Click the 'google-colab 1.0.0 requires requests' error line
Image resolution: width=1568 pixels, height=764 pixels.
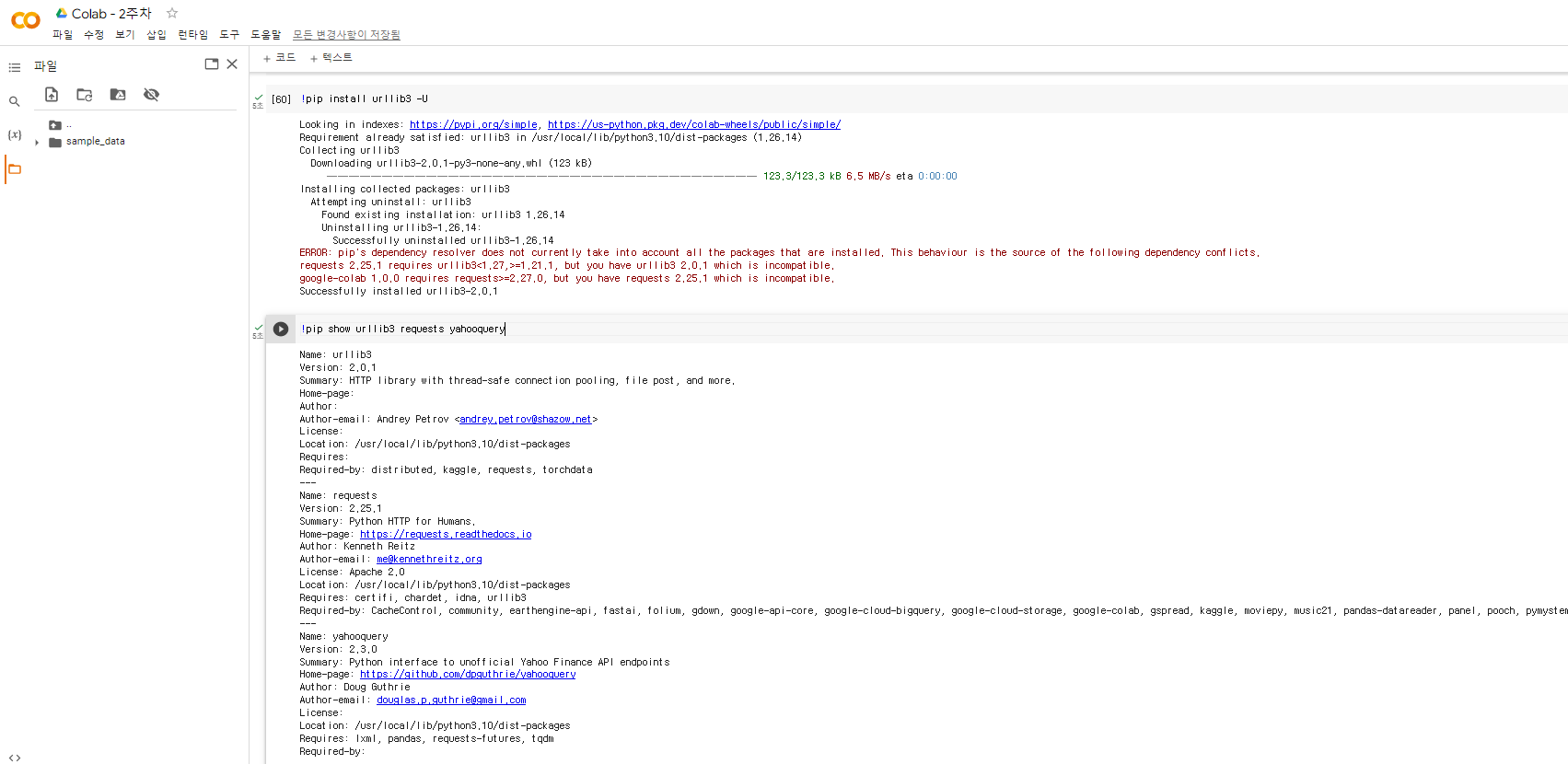567,279
